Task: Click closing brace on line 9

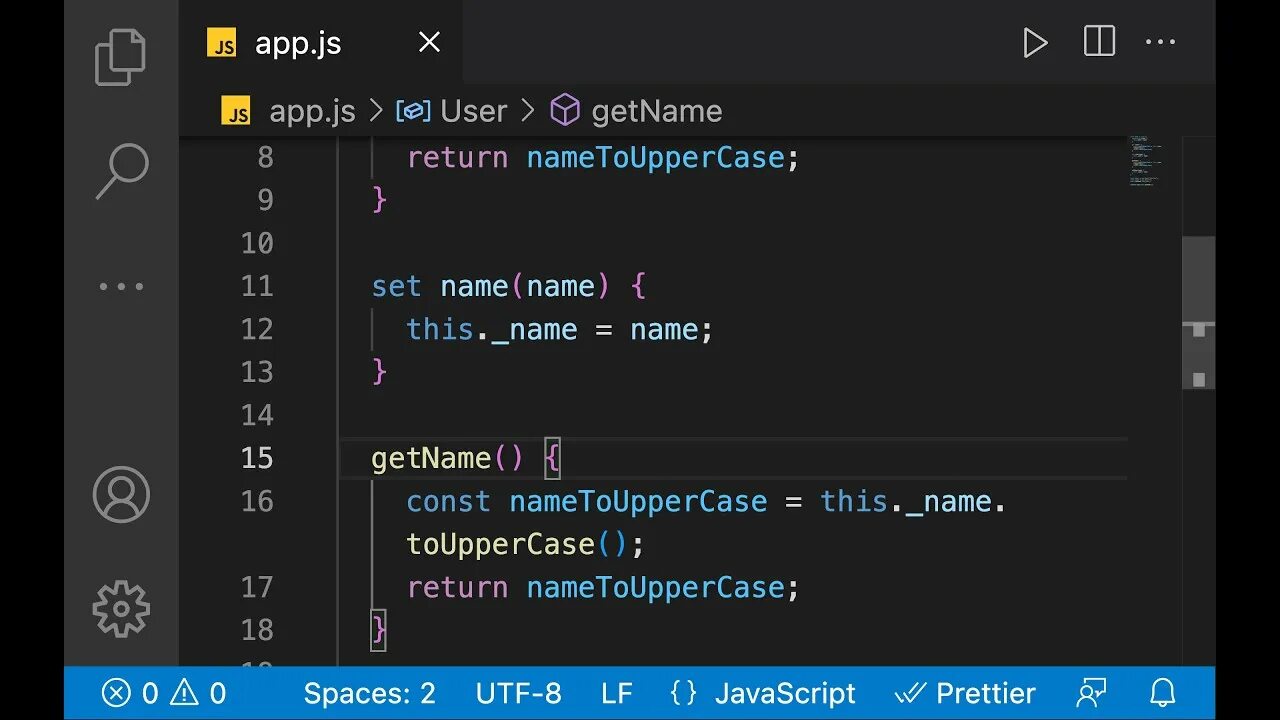Action: (x=379, y=200)
